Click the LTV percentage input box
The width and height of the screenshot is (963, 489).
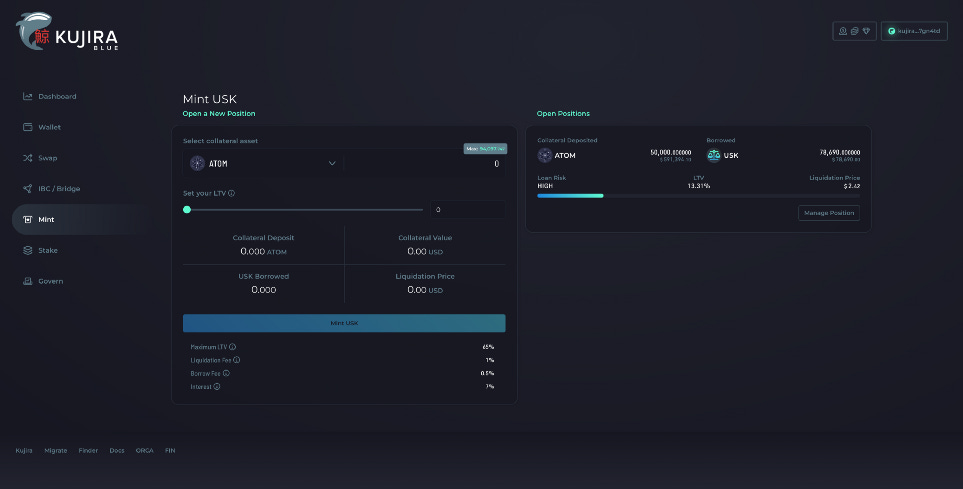(x=467, y=209)
